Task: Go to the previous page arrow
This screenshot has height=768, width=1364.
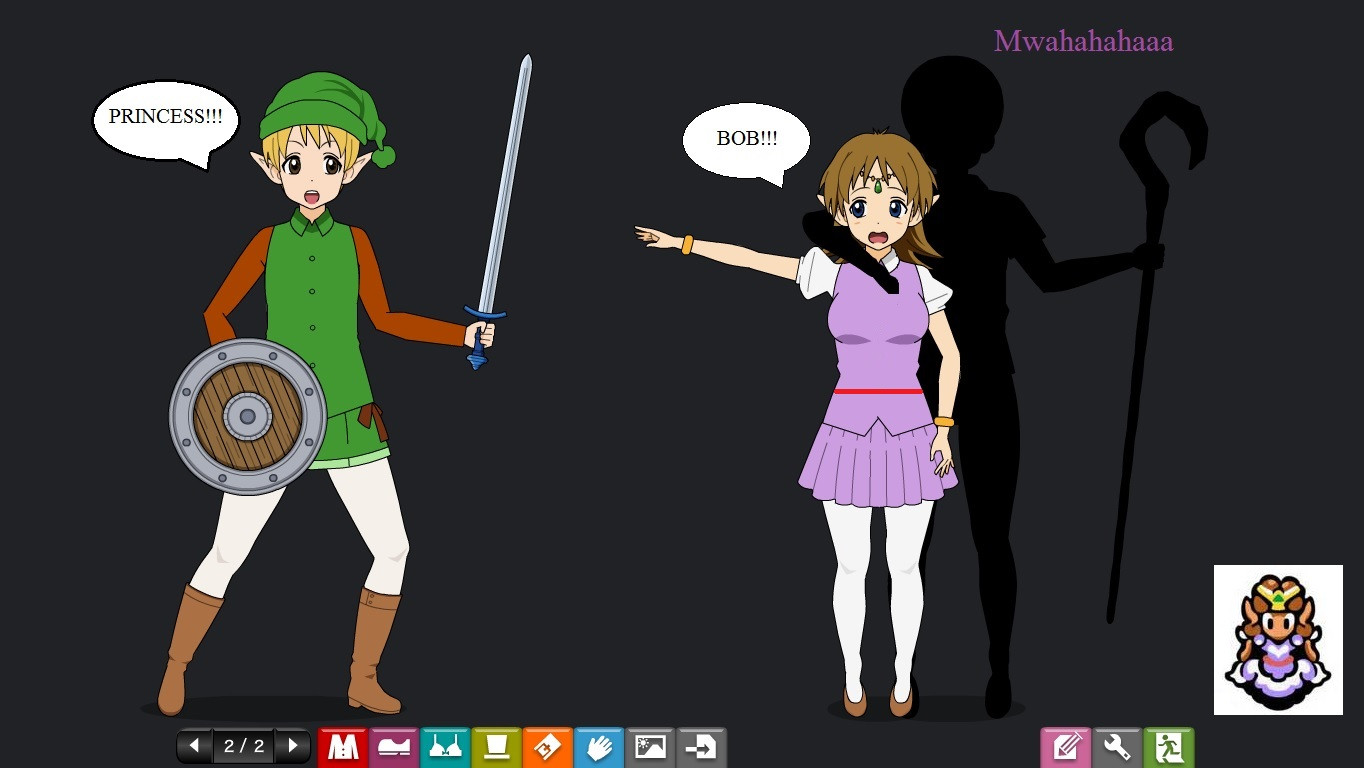Action: click(194, 746)
